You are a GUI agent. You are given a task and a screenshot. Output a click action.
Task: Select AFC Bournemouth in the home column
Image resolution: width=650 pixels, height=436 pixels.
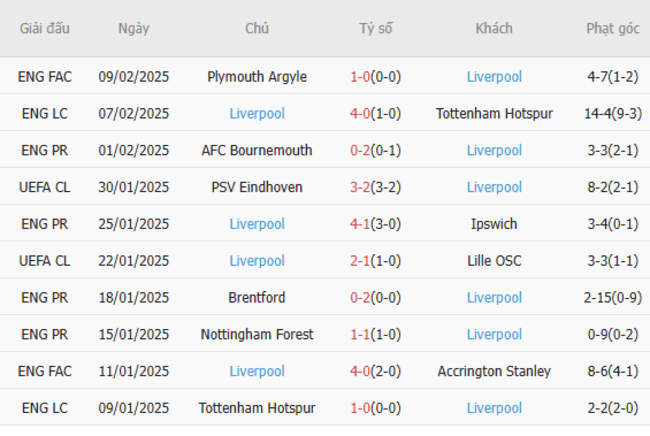(x=257, y=150)
